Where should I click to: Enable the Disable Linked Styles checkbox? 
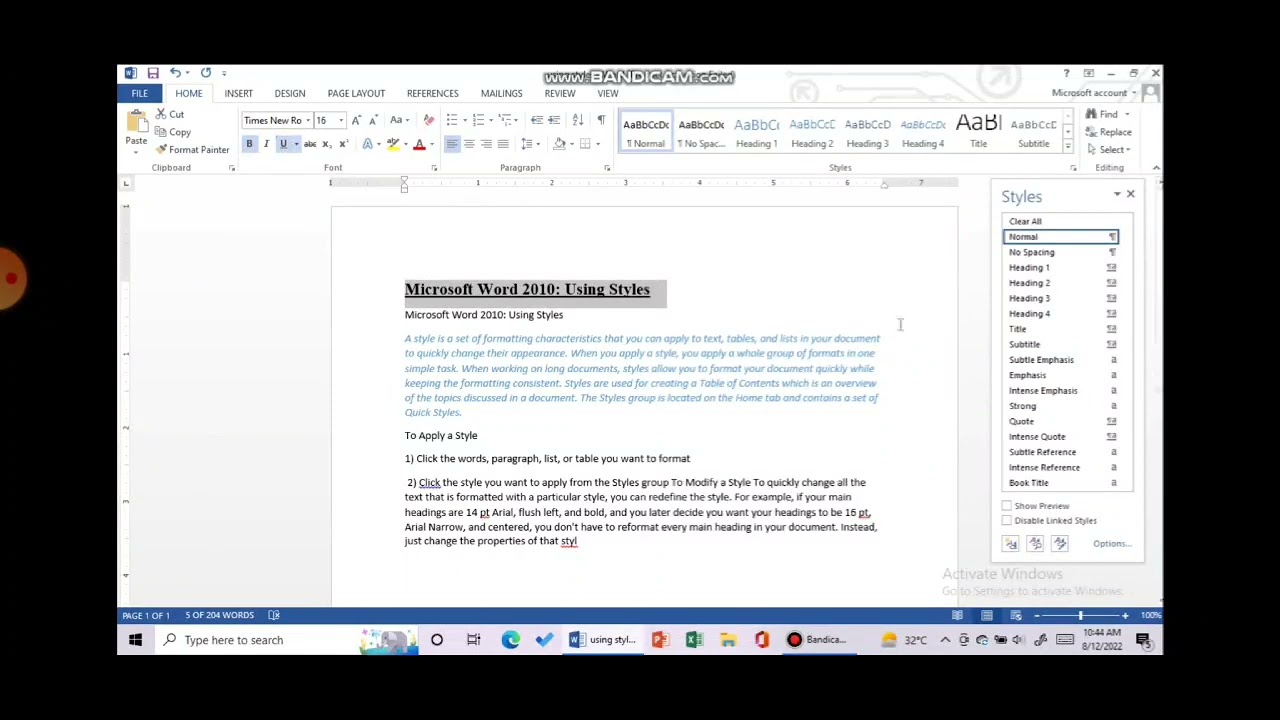click(x=1007, y=521)
